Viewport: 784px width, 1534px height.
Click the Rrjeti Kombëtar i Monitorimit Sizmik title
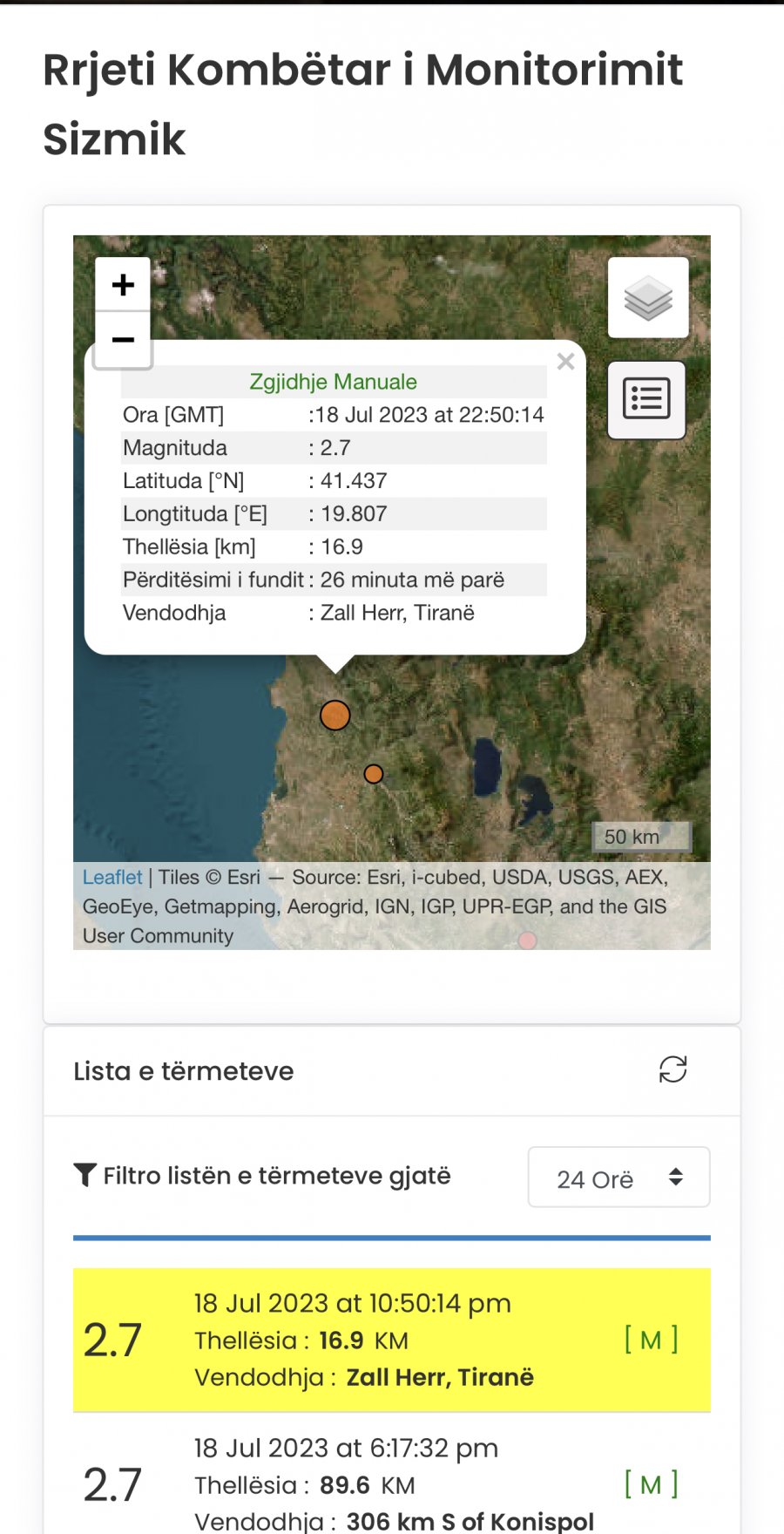363,105
